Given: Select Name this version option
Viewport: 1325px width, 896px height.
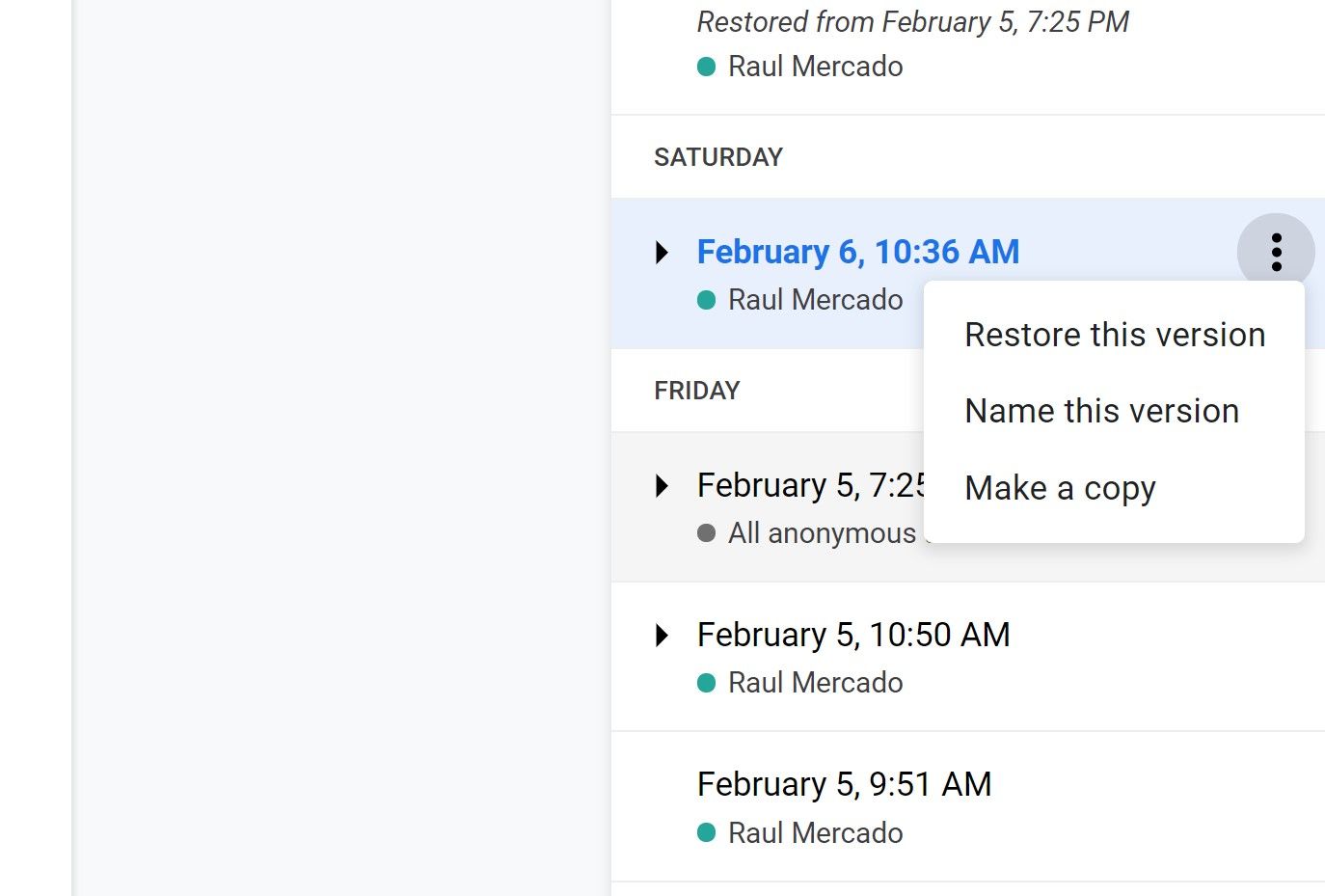Looking at the screenshot, I should (x=1101, y=411).
